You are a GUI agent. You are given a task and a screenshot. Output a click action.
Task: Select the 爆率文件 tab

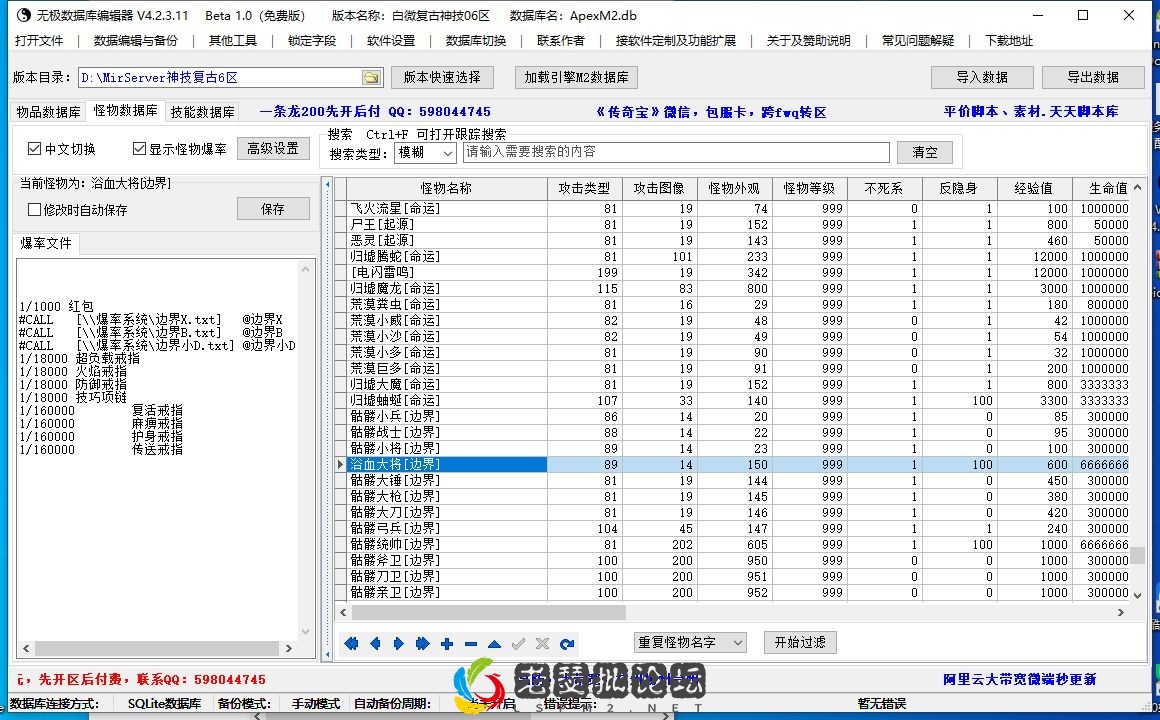(46, 243)
